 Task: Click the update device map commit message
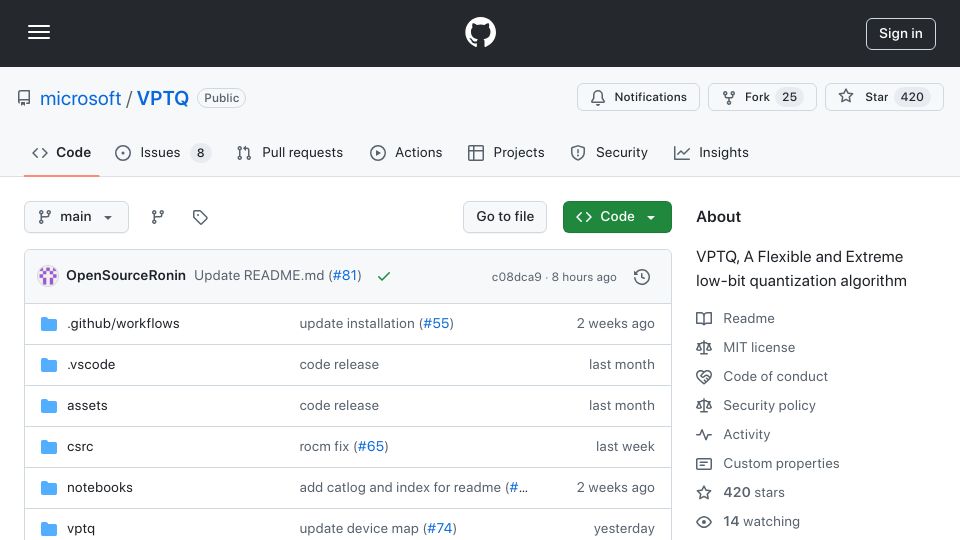pos(359,528)
